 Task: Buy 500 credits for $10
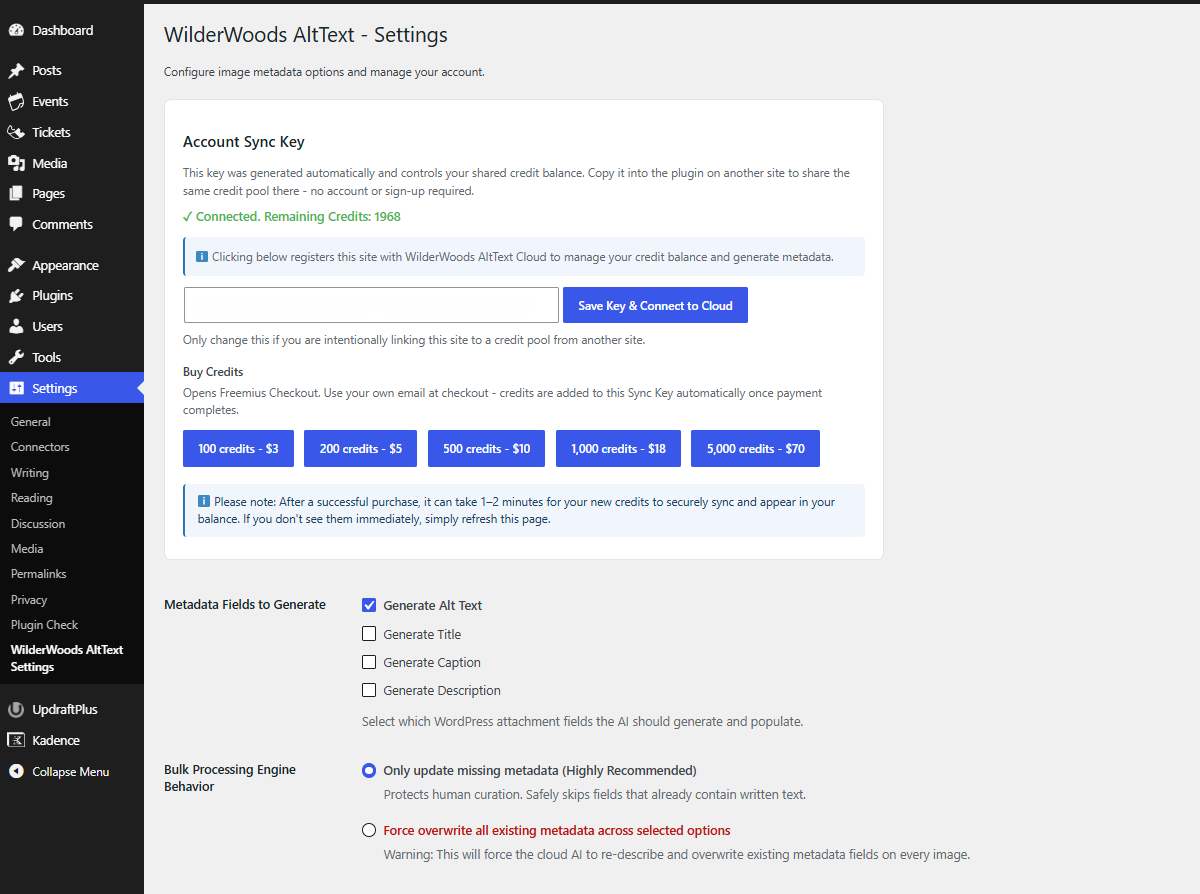click(486, 449)
